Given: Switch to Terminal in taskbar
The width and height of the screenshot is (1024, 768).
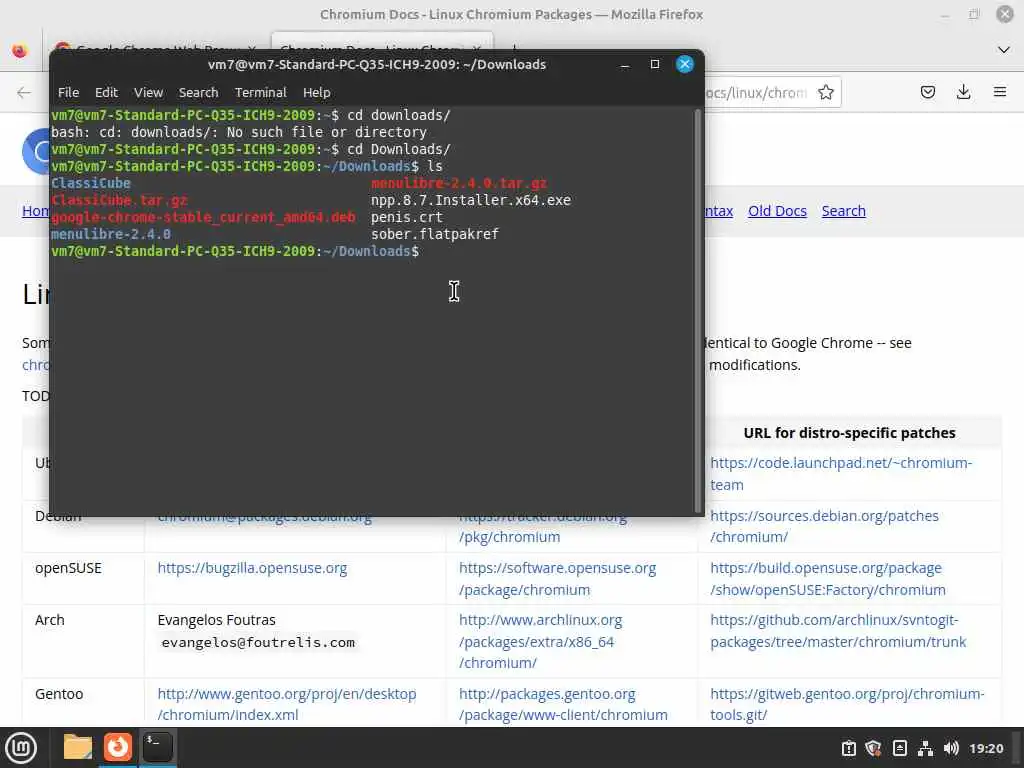Looking at the screenshot, I should tap(157, 747).
